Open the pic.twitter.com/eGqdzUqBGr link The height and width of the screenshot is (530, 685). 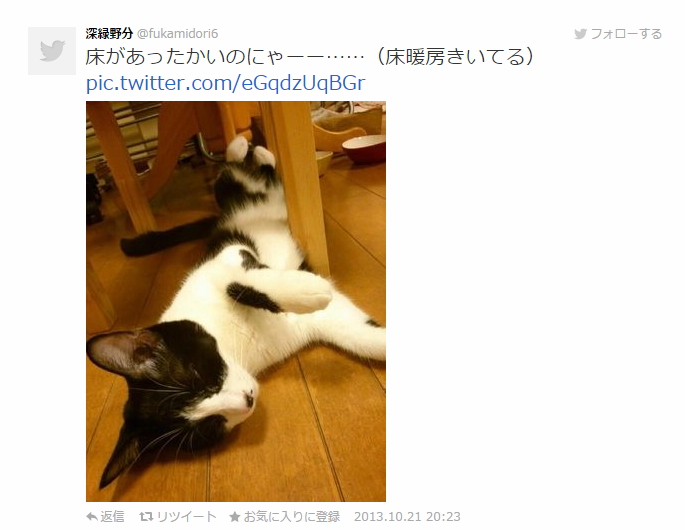point(225,83)
